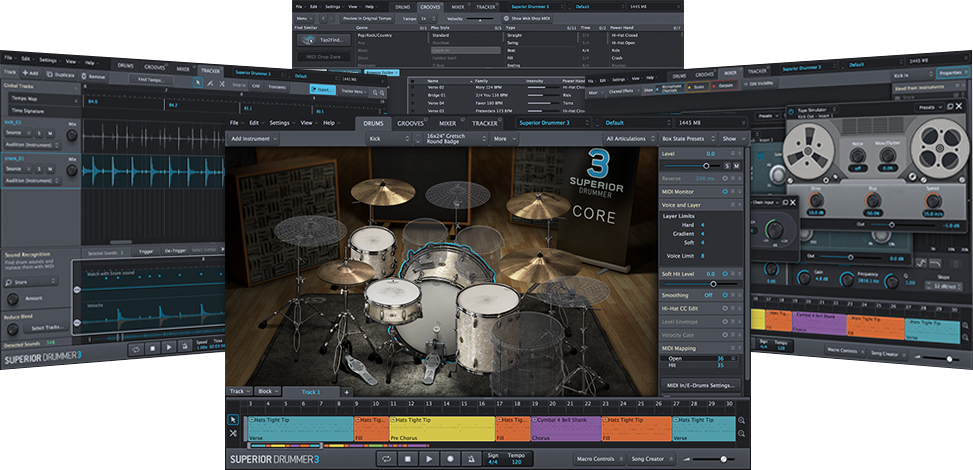This screenshot has width=973, height=470.
Task: Click Preview in Original Tempo in grooves window
Action: point(369,19)
